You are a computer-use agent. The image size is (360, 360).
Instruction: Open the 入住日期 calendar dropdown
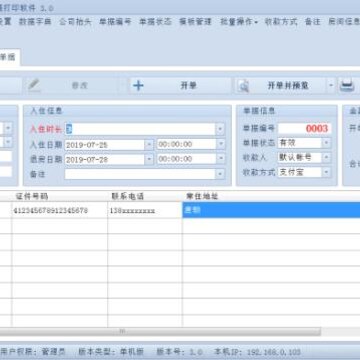[149, 145]
